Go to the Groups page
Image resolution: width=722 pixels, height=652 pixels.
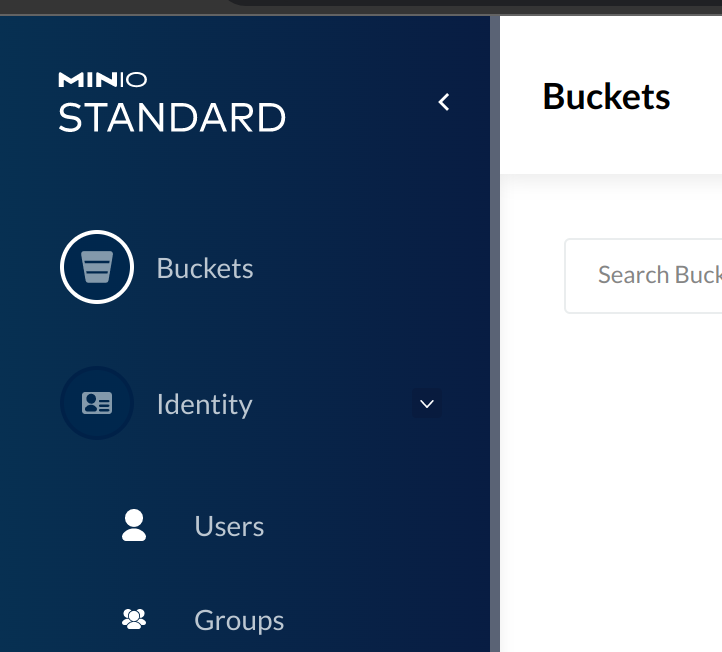[x=239, y=621]
